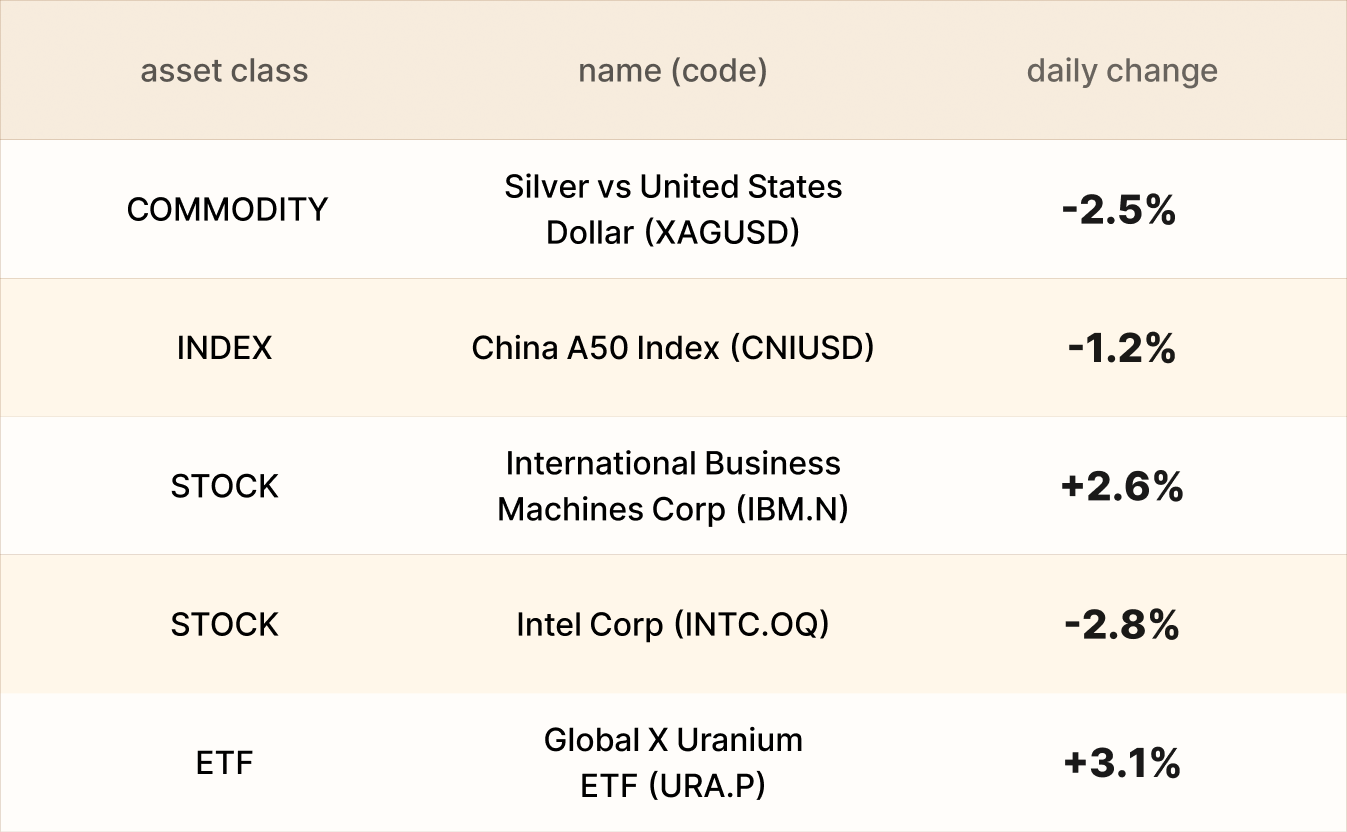The image size is (1347, 832).
Task: Sort by the daily change header
Action: [1121, 71]
